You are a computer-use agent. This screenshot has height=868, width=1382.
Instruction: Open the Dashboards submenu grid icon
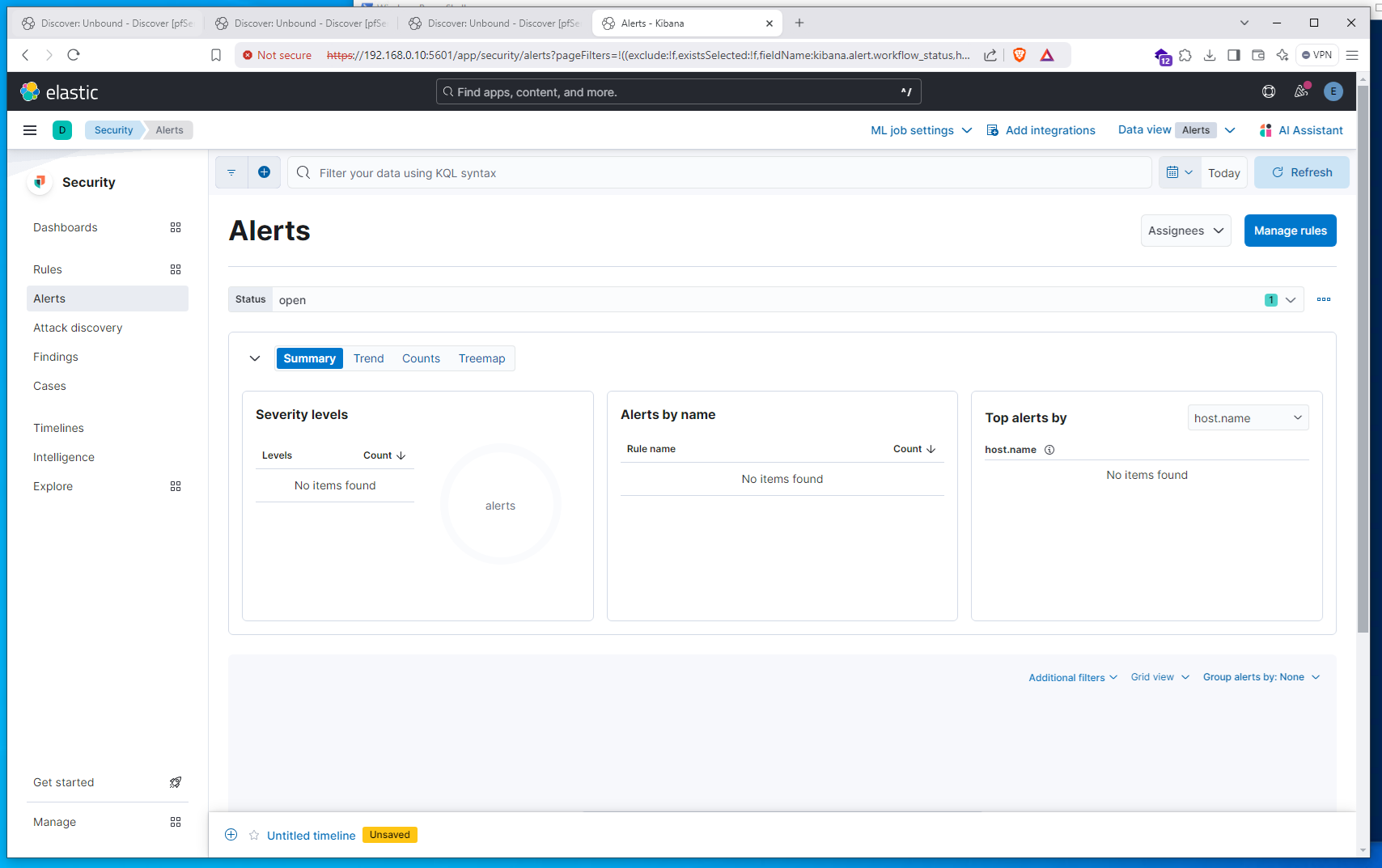tap(176, 227)
